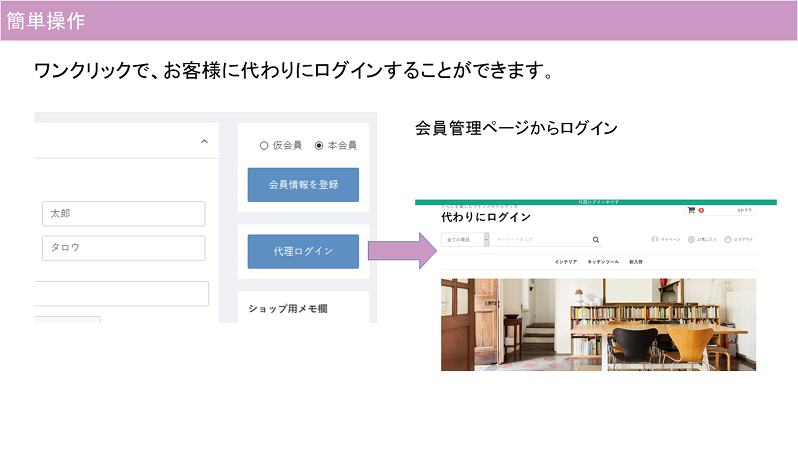Viewport: 798px width, 449px height.
Task: Click the ログアウト lock icon
Action: (x=728, y=239)
